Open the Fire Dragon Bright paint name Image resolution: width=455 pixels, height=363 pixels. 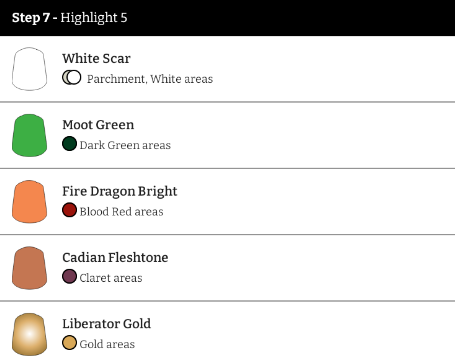pos(120,191)
